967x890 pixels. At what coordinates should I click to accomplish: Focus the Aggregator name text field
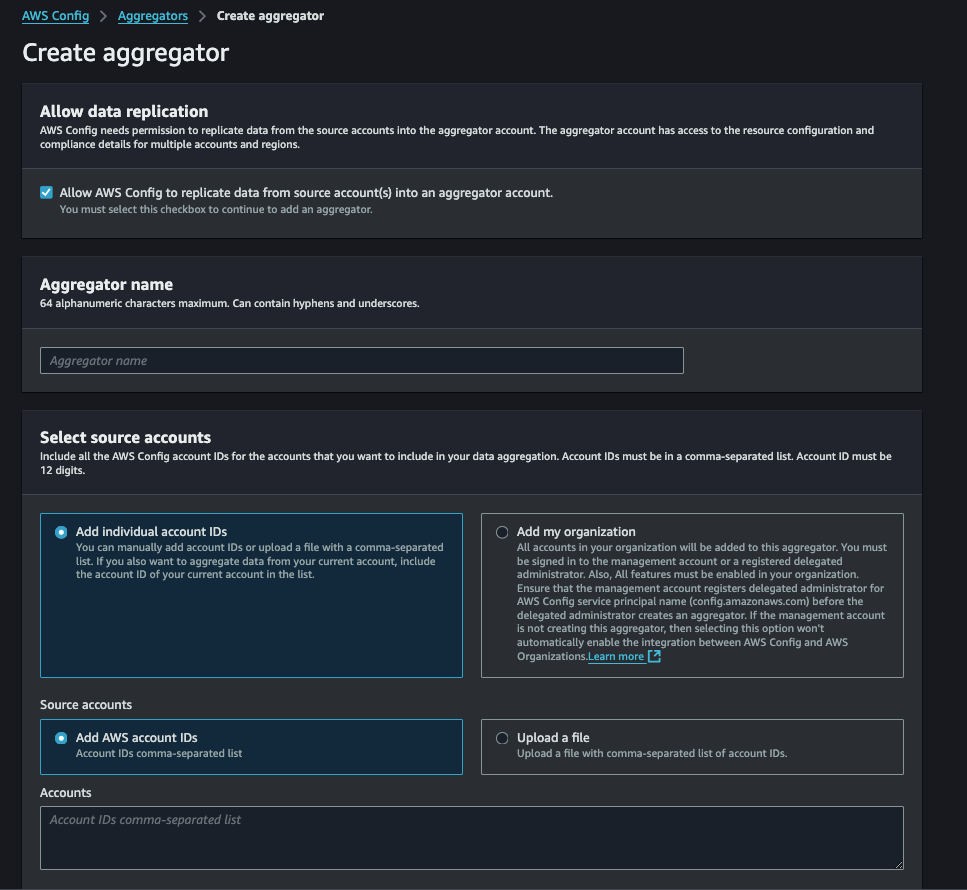coord(361,361)
